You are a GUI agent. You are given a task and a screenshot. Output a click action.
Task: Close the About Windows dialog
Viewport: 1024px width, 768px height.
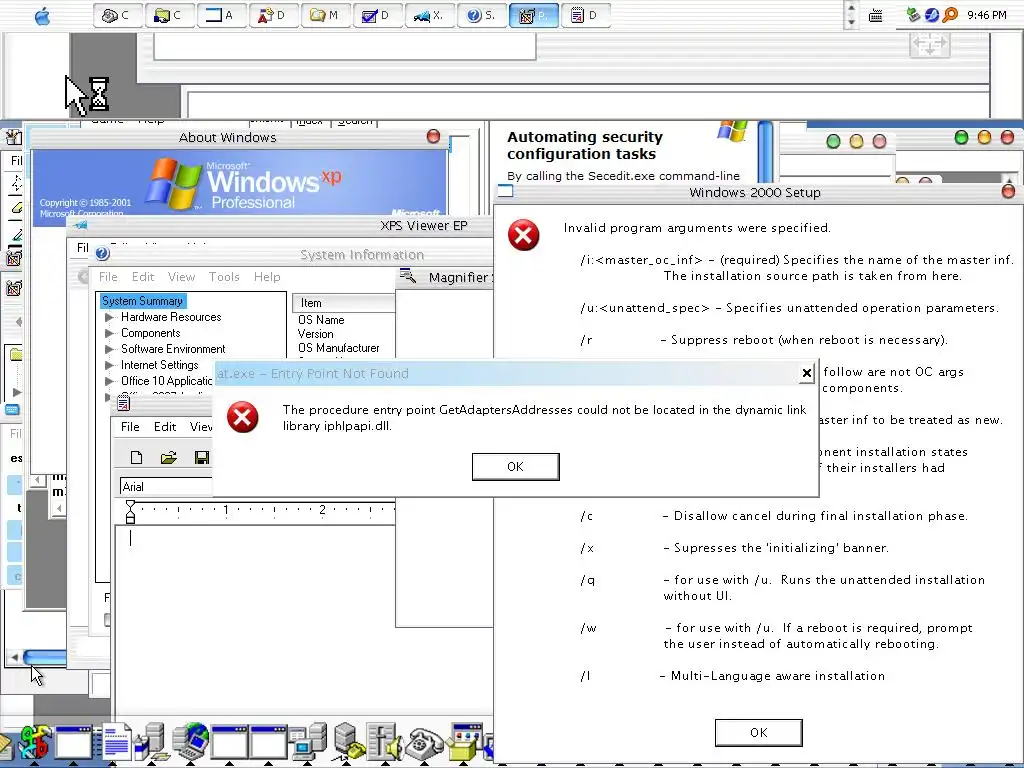click(434, 136)
